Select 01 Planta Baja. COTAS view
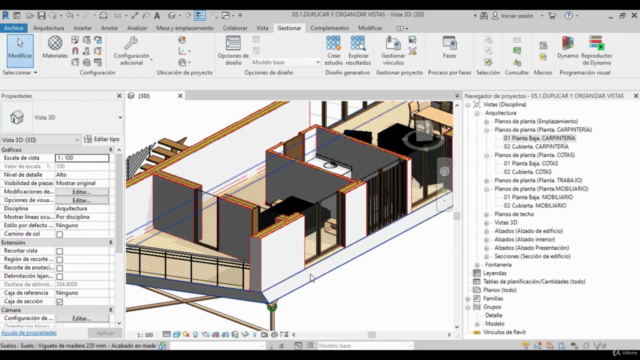The height and width of the screenshot is (360, 640). 531,164
